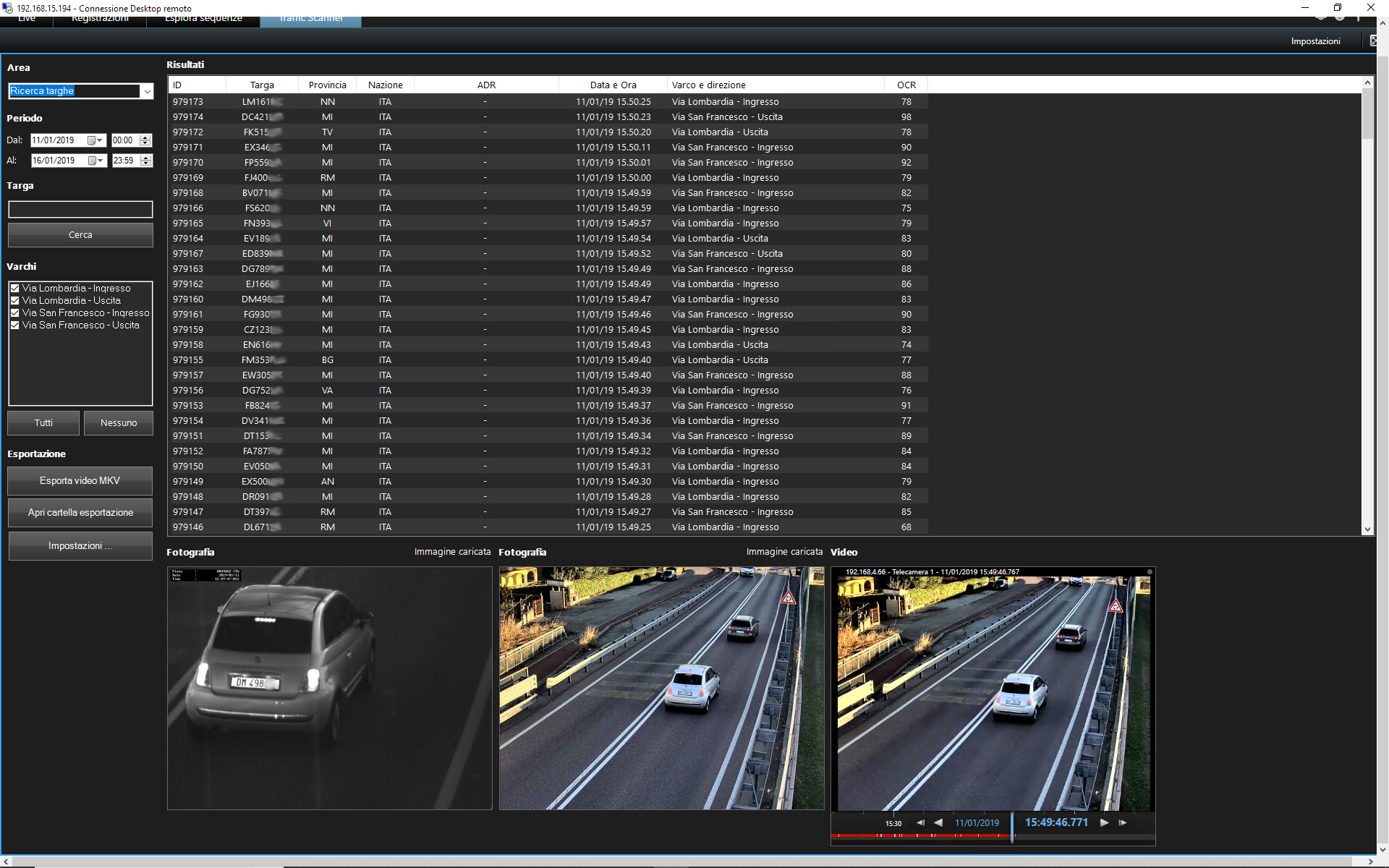1389x868 pixels.
Task: Step to previous video frame
Action: [x=920, y=822]
